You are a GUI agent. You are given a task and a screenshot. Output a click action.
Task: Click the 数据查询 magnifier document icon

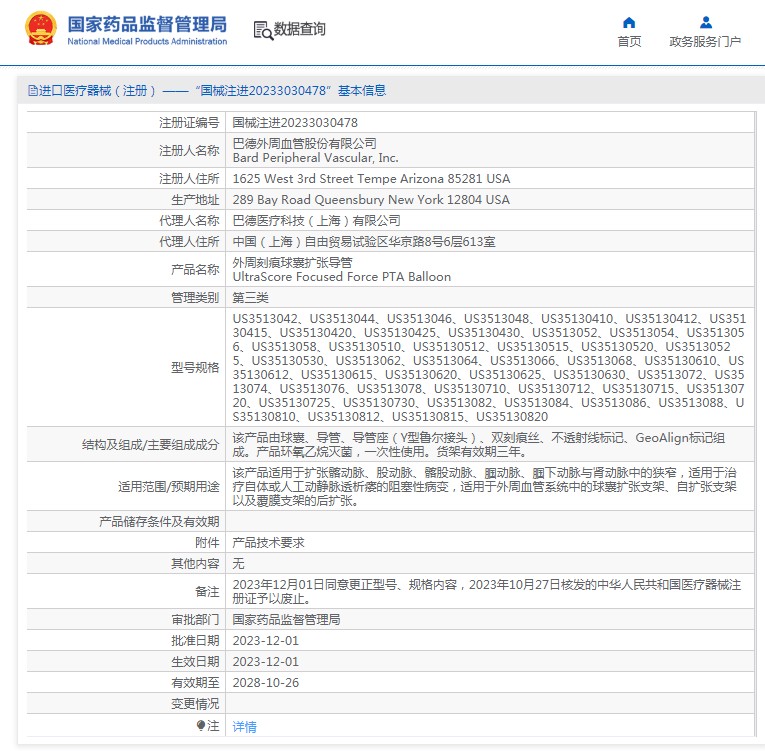click(263, 30)
